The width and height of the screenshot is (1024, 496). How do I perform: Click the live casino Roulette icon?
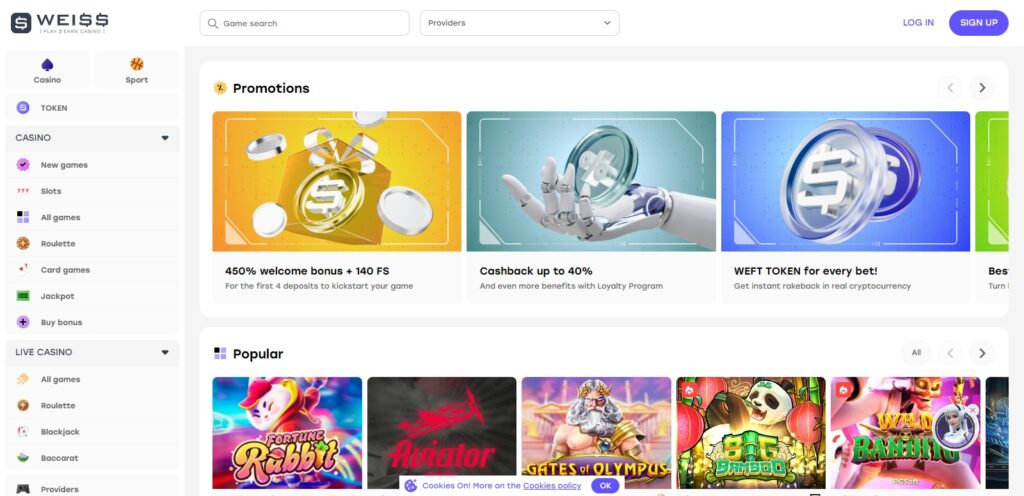click(23, 405)
